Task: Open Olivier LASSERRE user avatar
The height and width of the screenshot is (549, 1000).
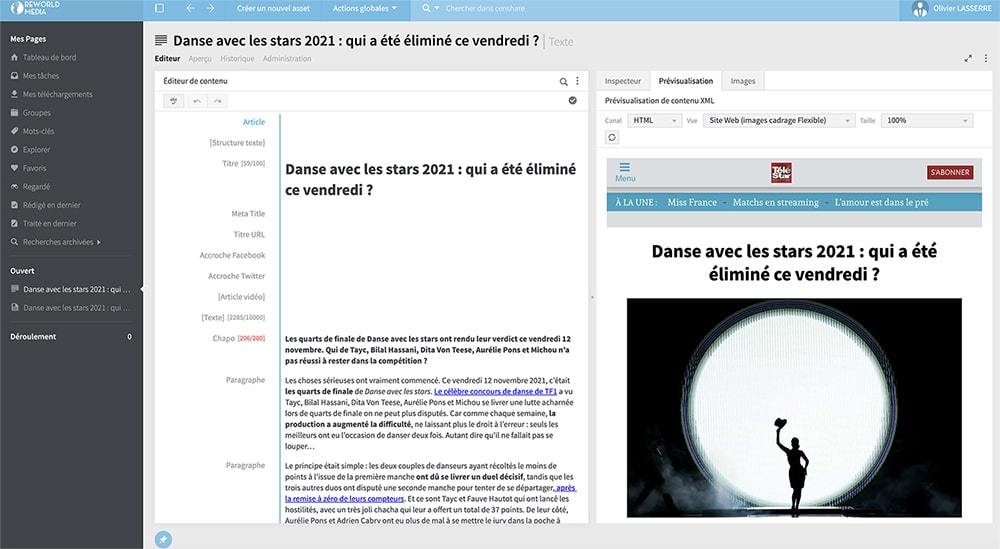Action: pyautogui.click(x=920, y=9)
